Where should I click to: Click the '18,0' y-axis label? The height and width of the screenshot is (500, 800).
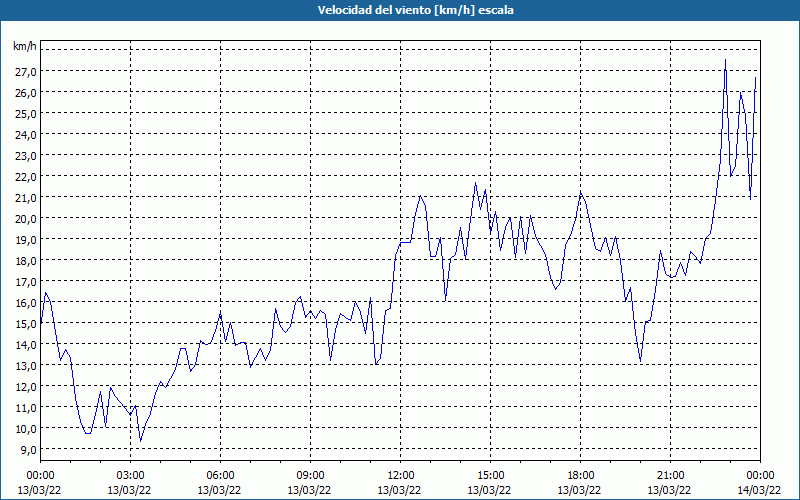click(26, 261)
